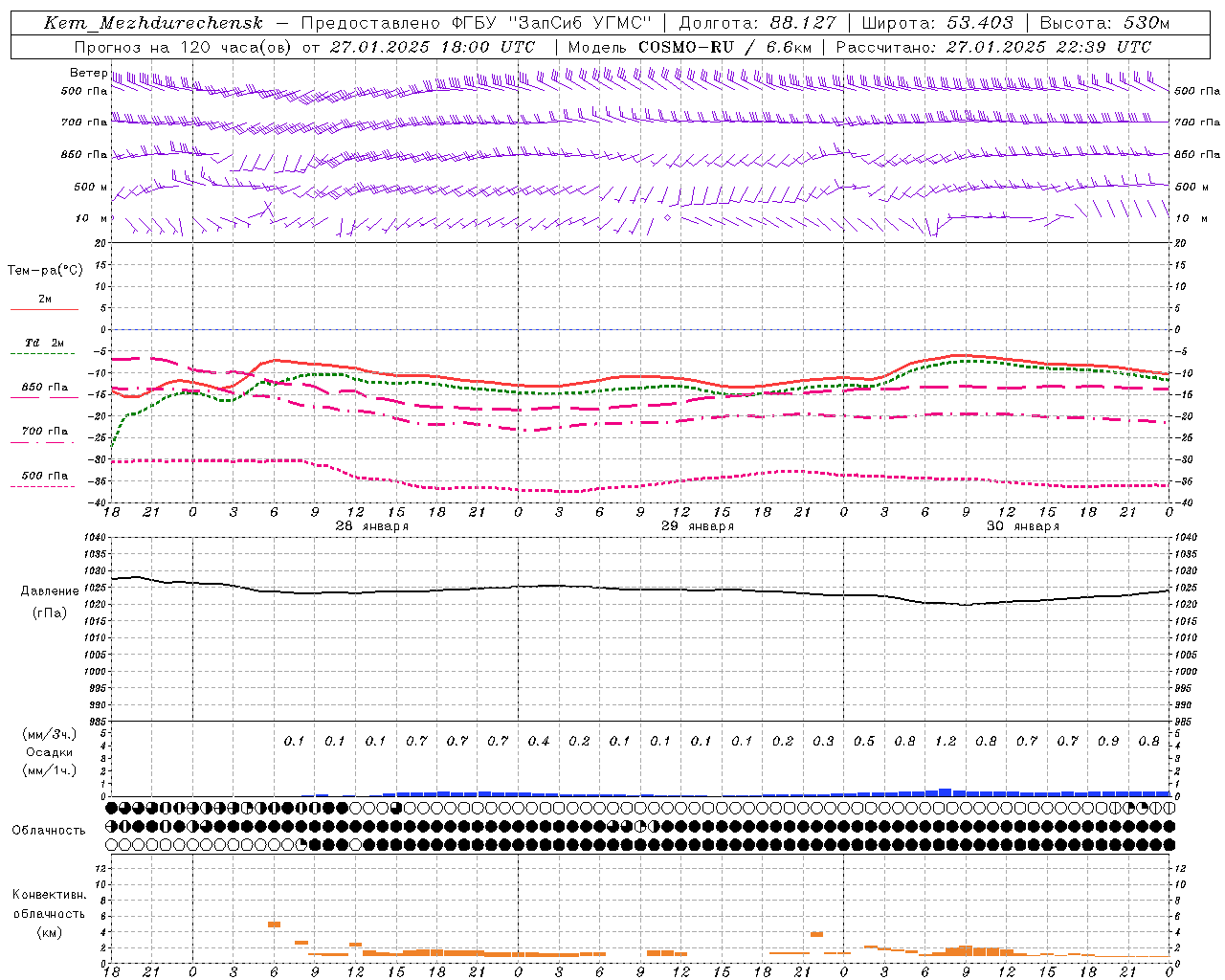Click the Td 2м dew point legend label
The width and height of the screenshot is (1225, 980).
tap(45, 343)
